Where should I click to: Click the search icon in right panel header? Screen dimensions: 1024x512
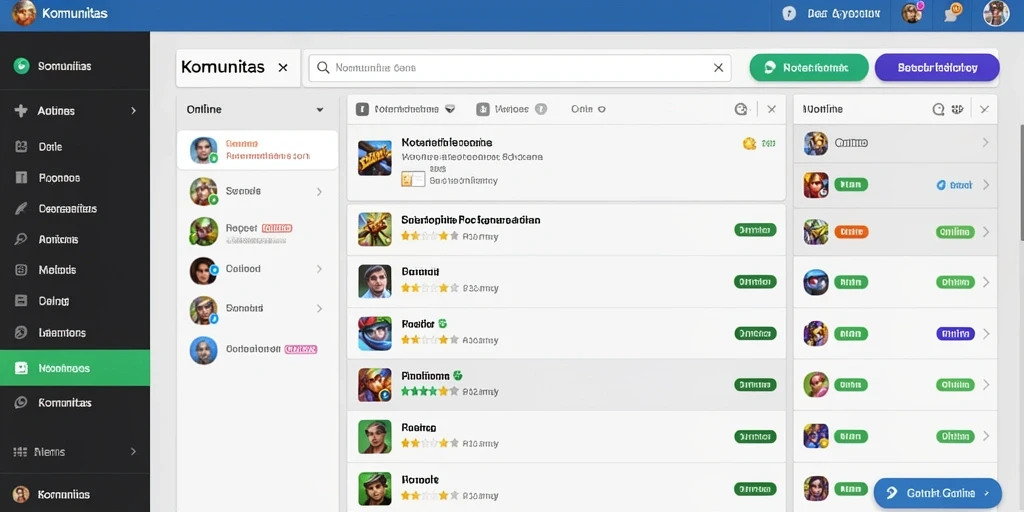point(938,110)
